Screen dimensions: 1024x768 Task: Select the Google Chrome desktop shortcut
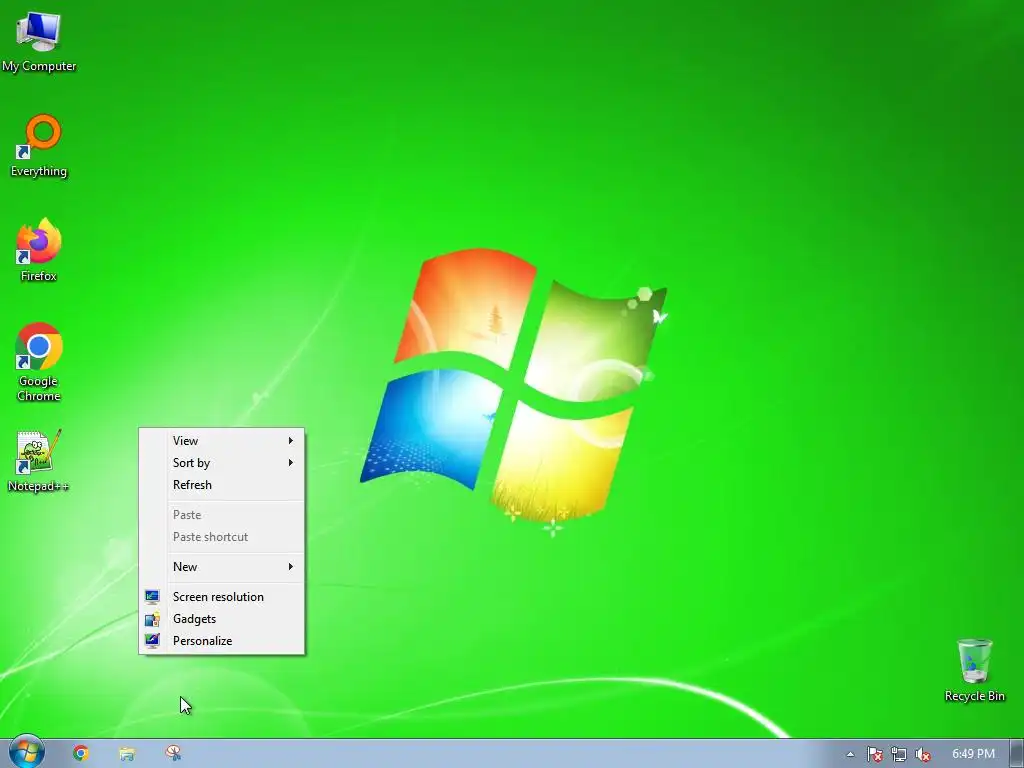(x=39, y=362)
